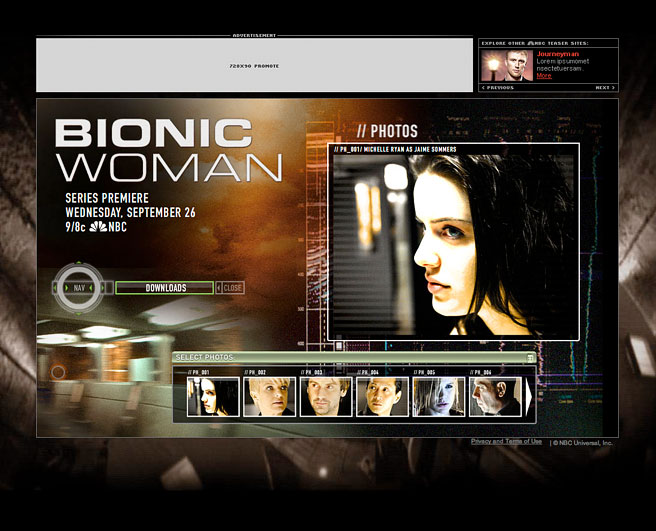Open the NAV dial center label
This screenshot has width=656, height=531.
[x=79, y=288]
